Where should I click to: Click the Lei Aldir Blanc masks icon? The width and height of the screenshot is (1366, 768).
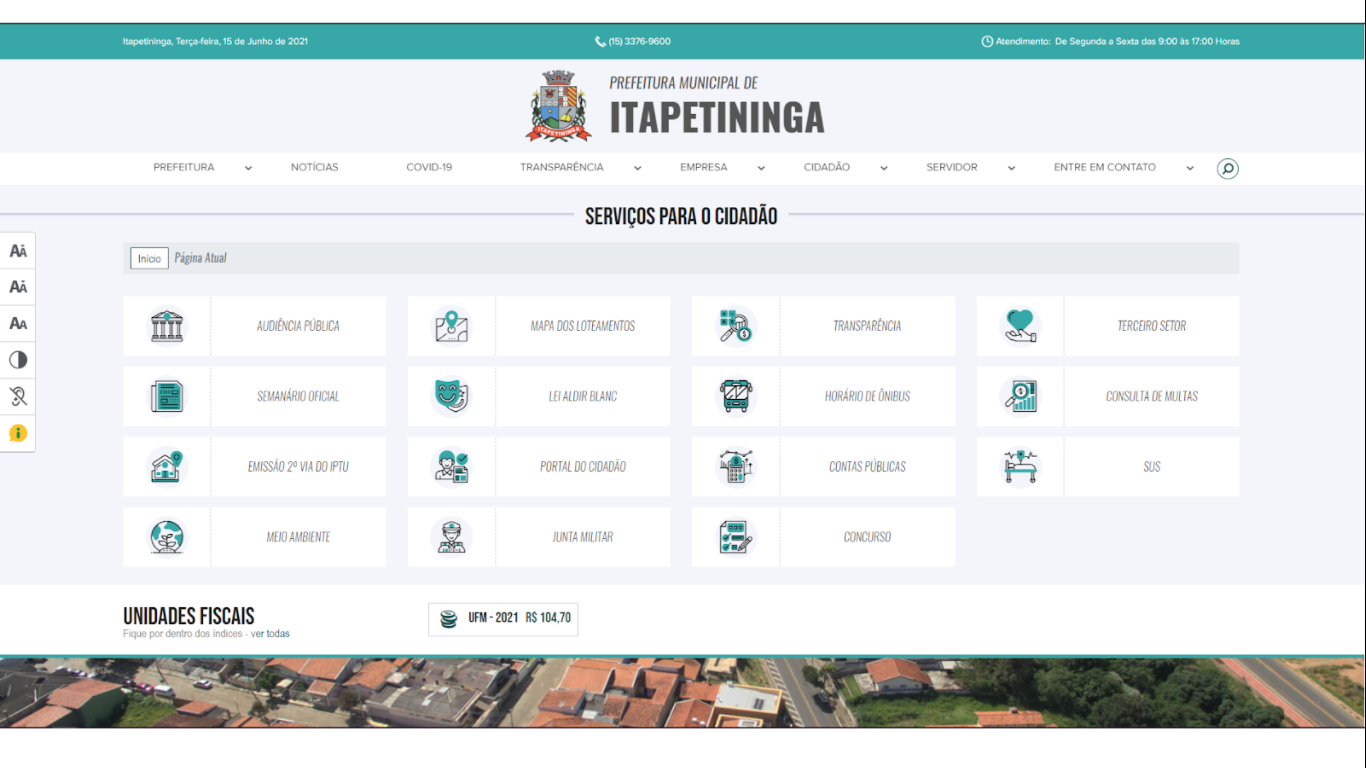click(451, 396)
